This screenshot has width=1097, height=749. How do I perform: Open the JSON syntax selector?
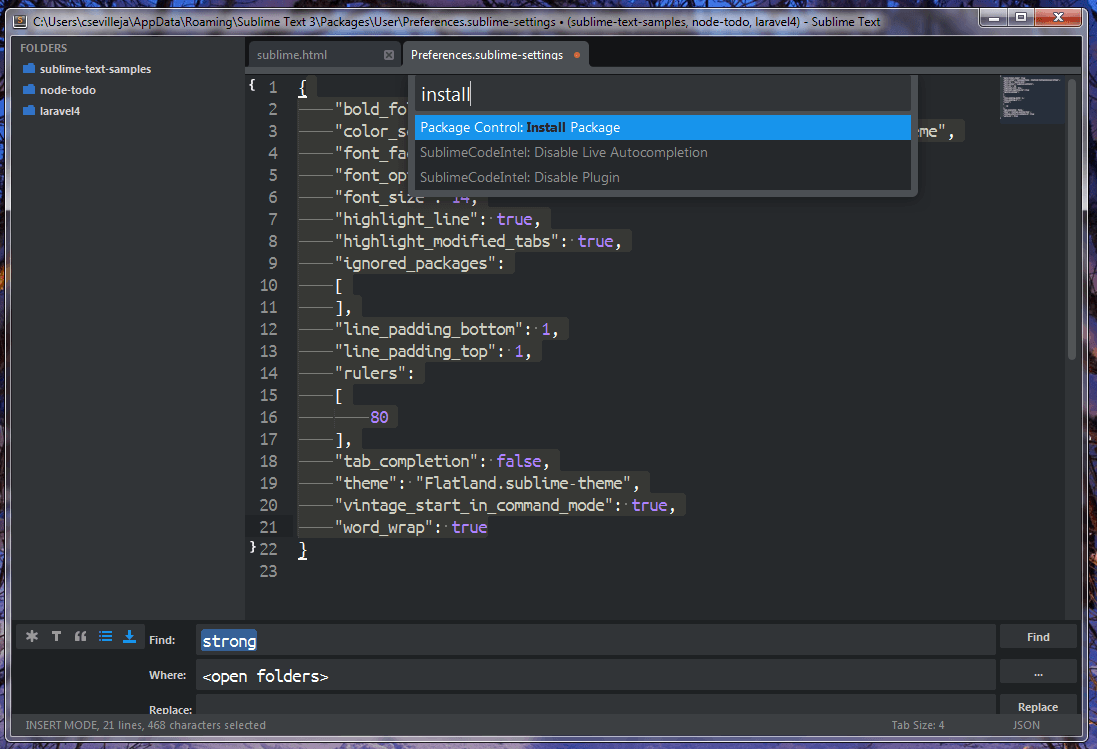(1026, 725)
